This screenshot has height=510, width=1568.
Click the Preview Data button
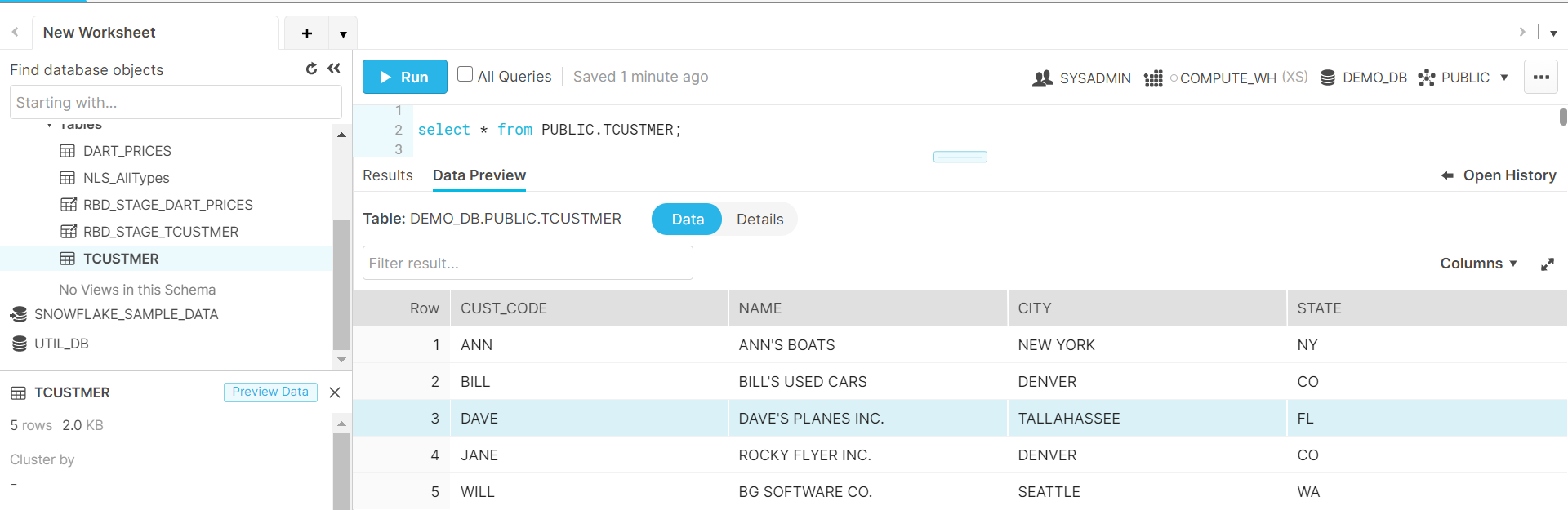[x=270, y=392]
